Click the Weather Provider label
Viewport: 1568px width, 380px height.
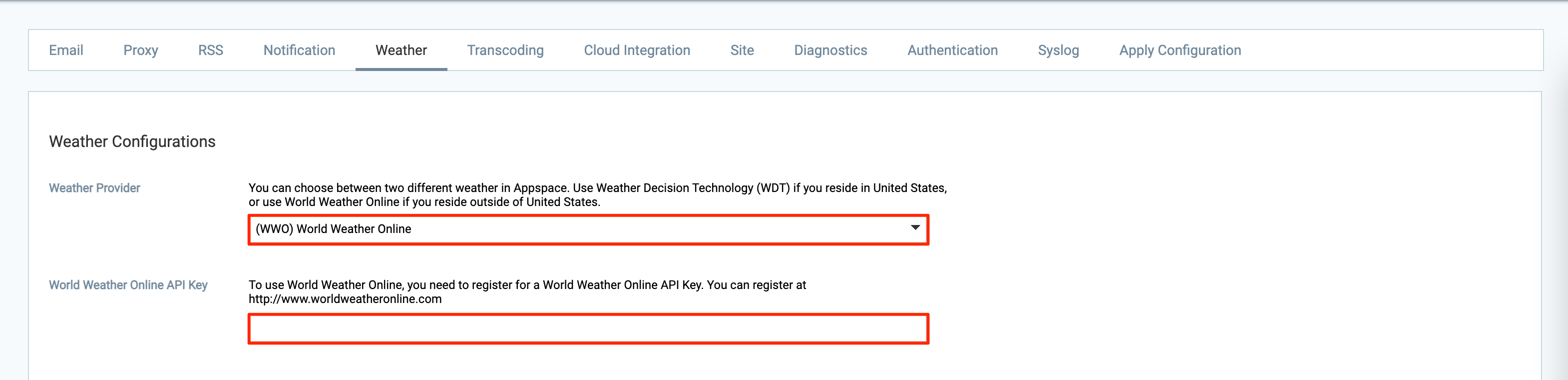pos(94,188)
